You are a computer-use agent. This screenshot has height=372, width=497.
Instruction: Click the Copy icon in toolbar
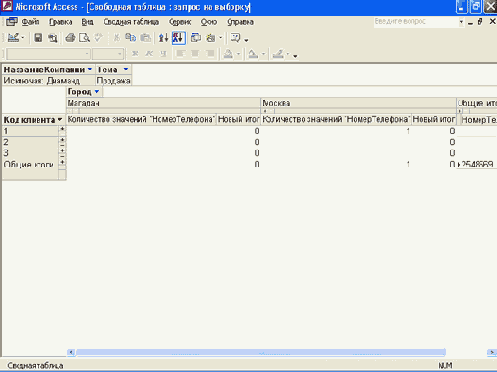131,38
